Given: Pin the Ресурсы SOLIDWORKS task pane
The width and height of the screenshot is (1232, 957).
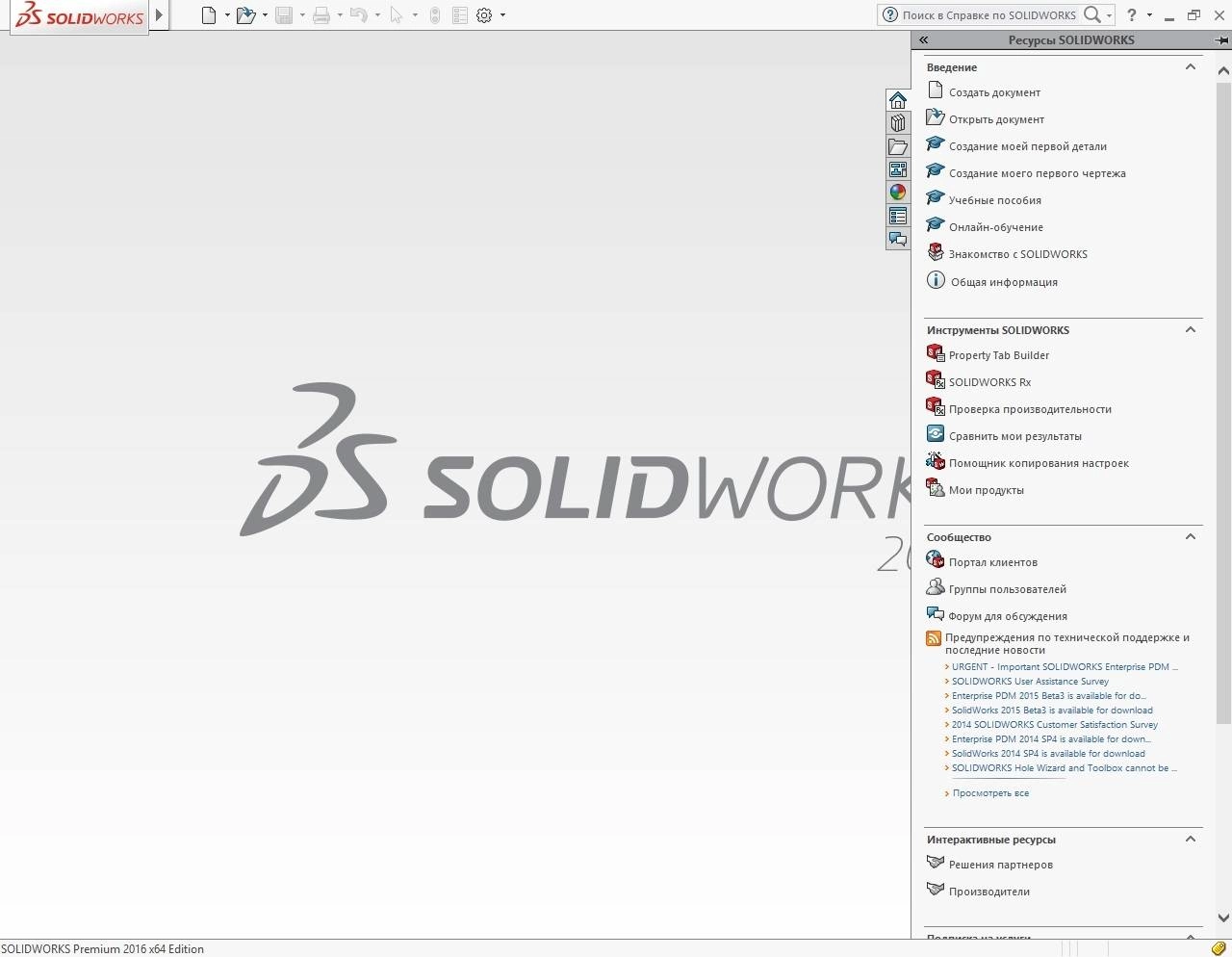Looking at the screenshot, I should coord(1222,39).
